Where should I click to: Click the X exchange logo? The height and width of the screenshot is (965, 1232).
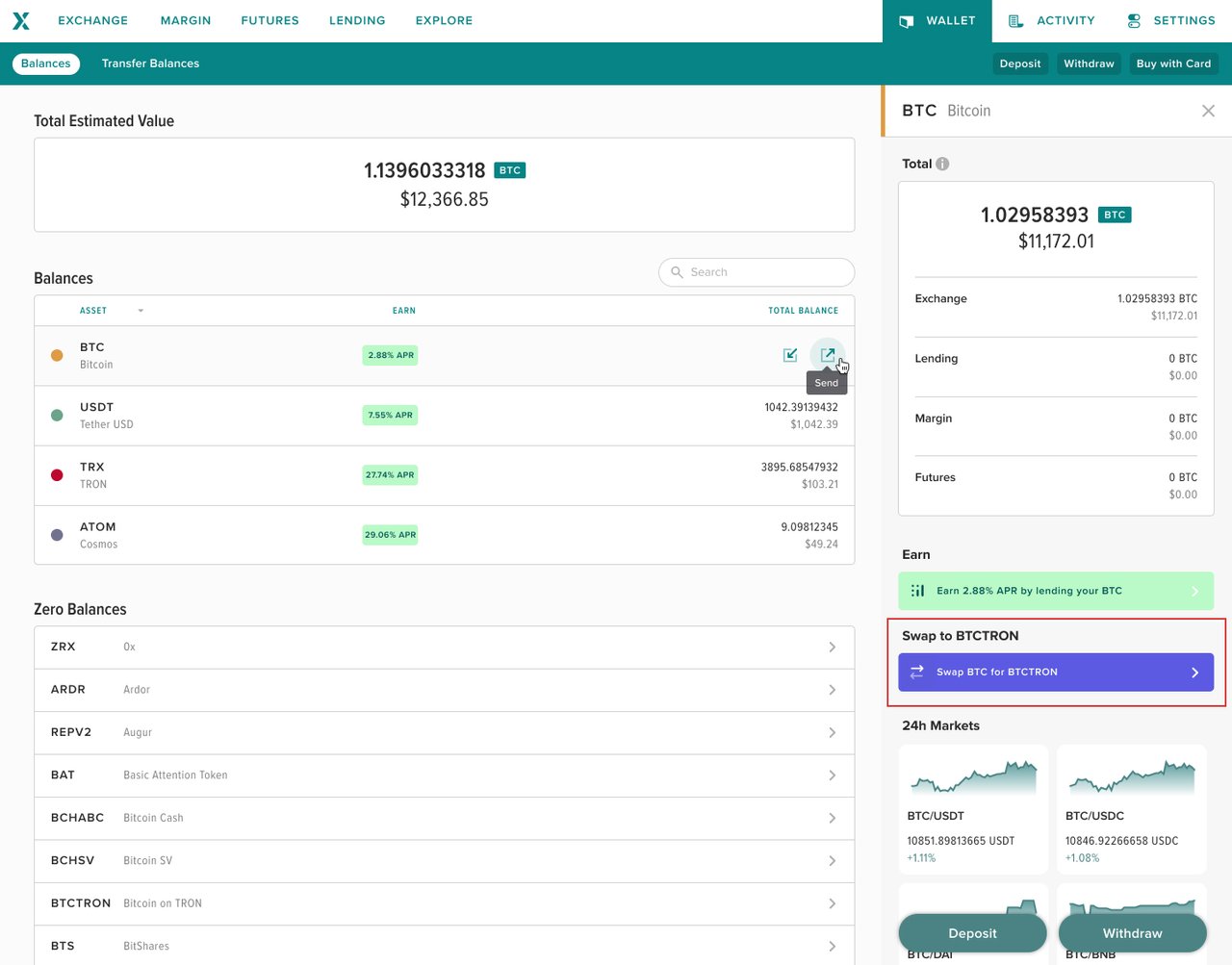(x=21, y=20)
